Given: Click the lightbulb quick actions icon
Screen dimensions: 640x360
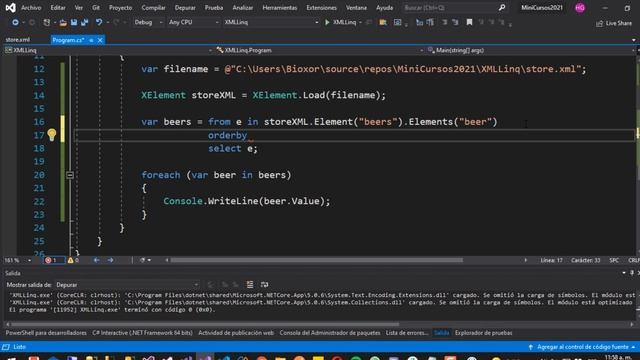Looking at the screenshot, I should coord(52,135).
